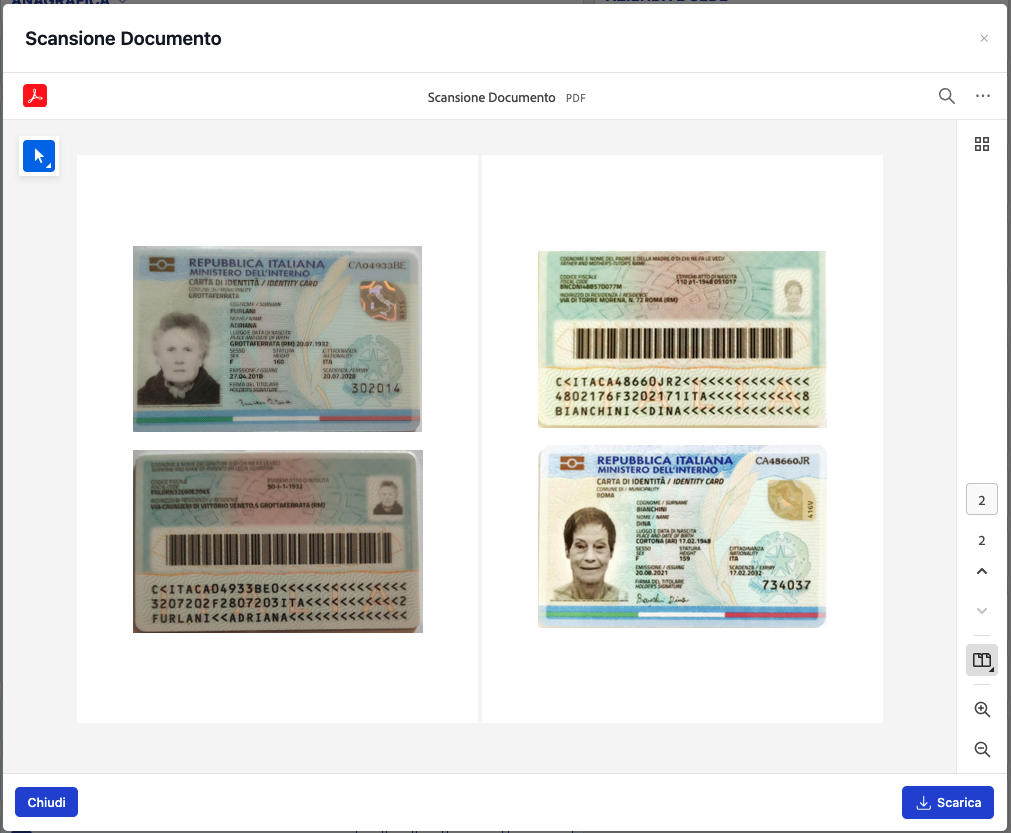
Task: Zoom out with the magnifier minus icon
Action: pos(982,749)
